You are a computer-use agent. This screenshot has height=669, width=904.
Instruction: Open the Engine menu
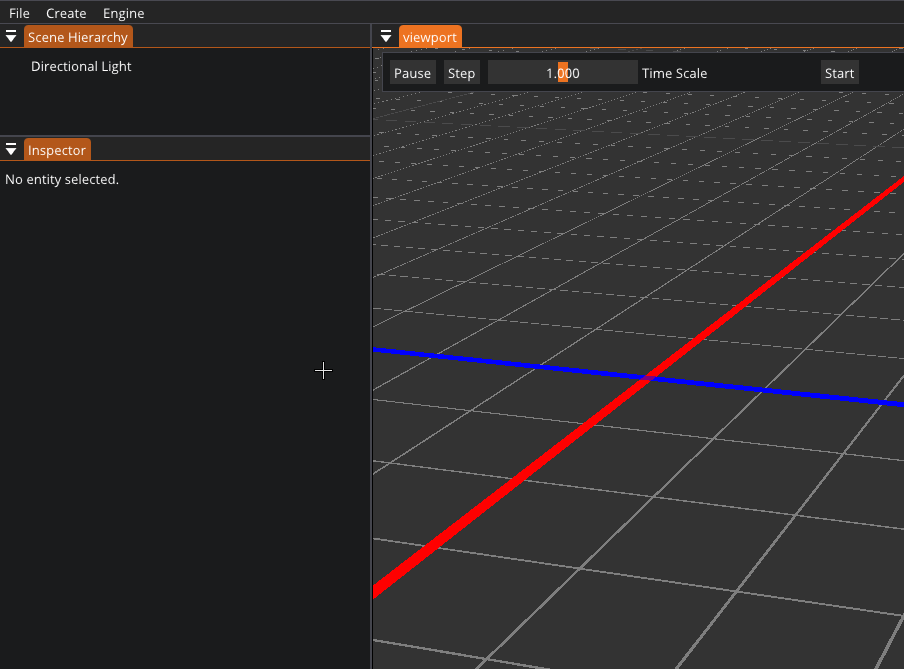123,13
